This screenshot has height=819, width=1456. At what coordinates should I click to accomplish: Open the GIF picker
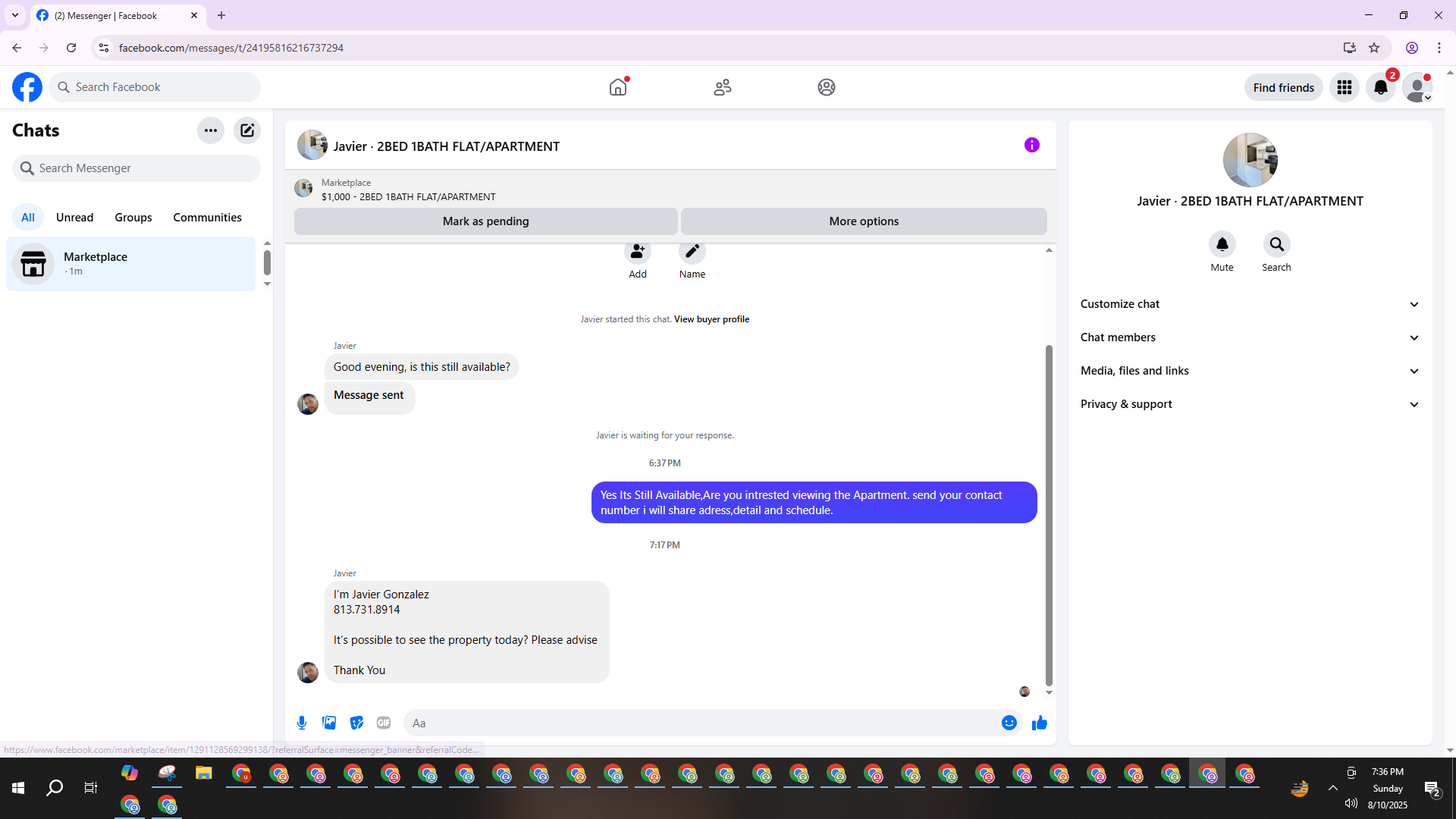tap(384, 723)
